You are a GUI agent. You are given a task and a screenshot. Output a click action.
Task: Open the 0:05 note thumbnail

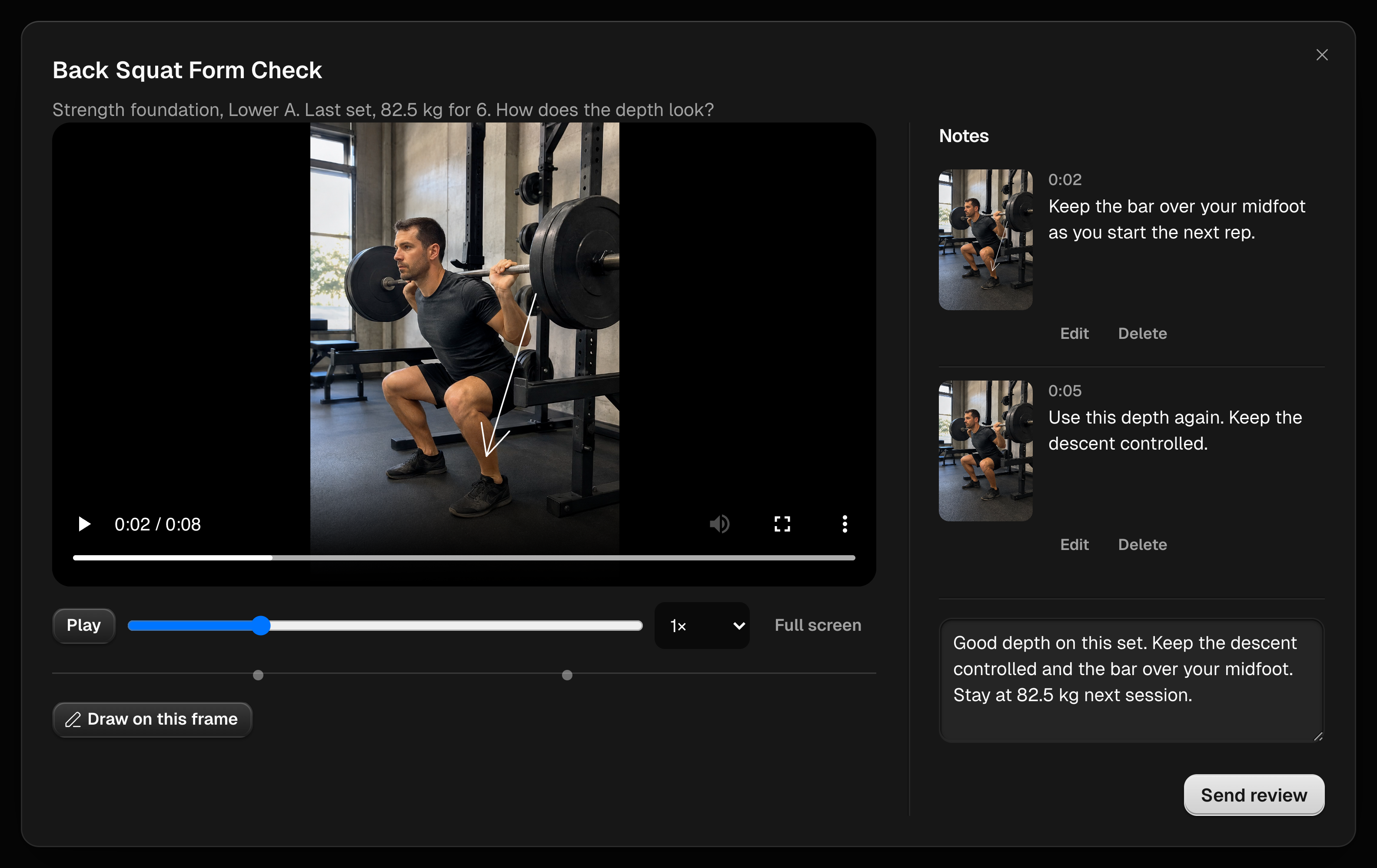pyautogui.click(x=985, y=451)
